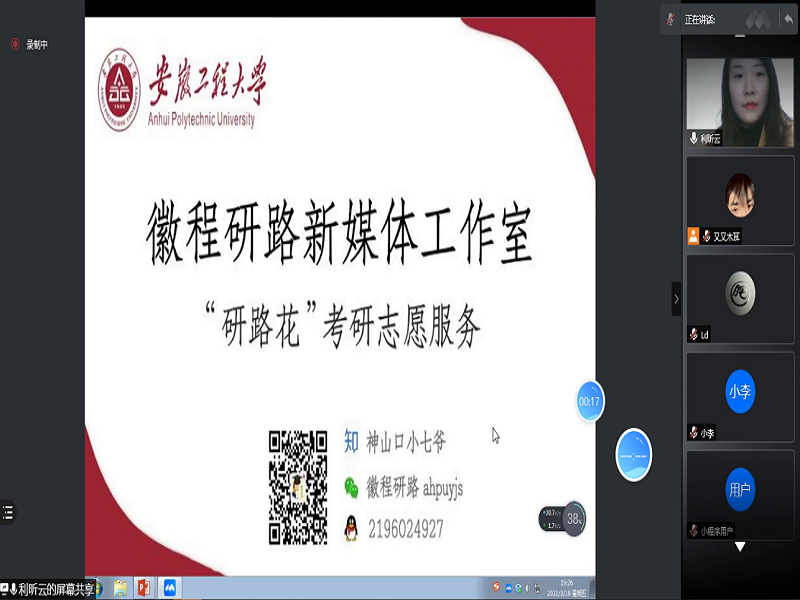Click the large blue floating circle widget
Viewport: 800px width, 600px height.
[x=633, y=454]
